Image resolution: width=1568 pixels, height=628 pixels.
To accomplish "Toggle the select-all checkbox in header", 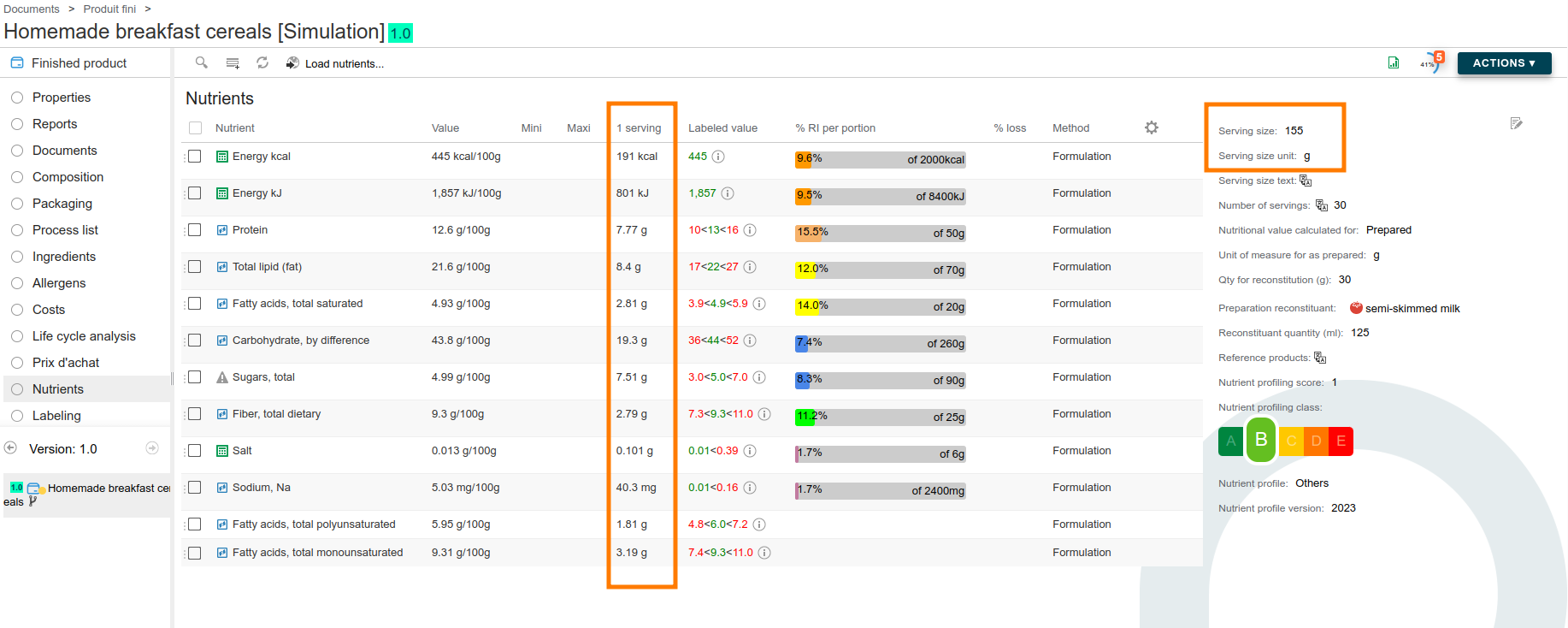I will pyautogui.click(x=196, y=127).
